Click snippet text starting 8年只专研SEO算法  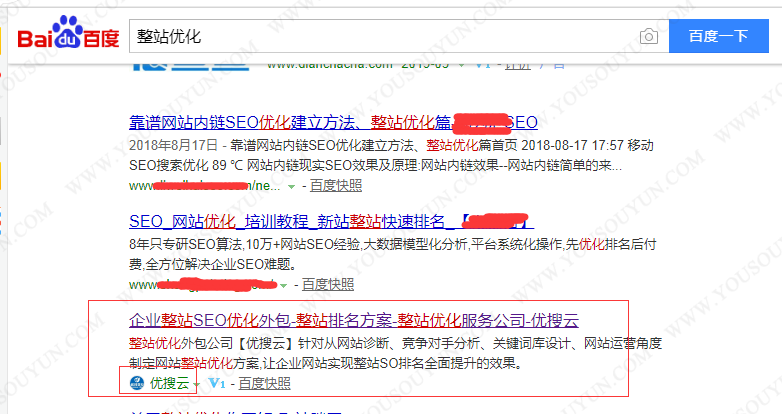(x=392, y=244)
